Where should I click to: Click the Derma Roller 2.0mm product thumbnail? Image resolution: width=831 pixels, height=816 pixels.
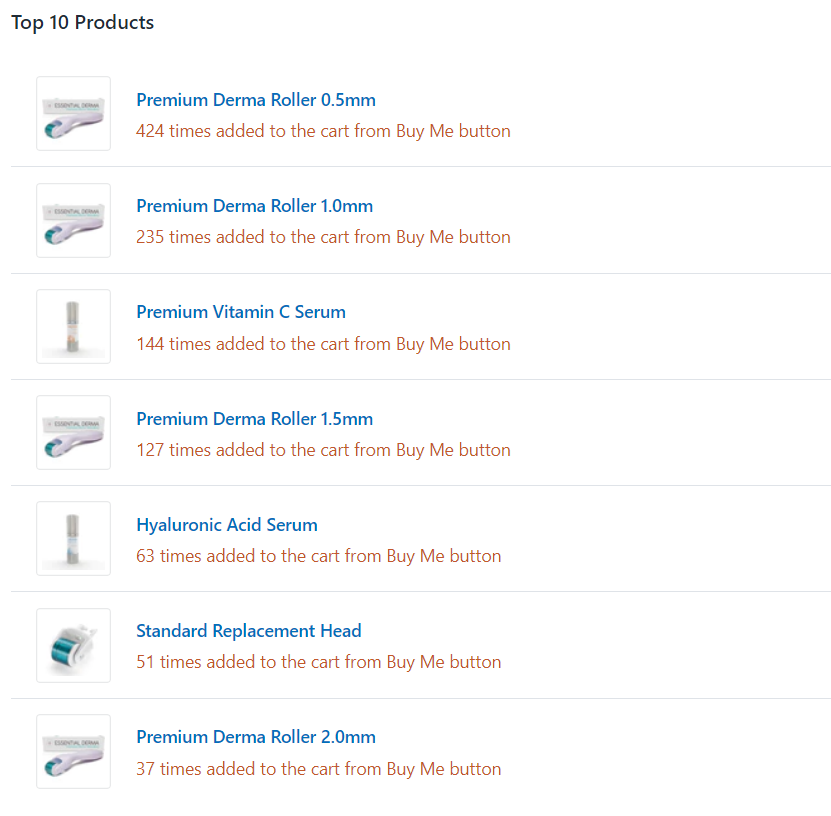tap(74, 751)
